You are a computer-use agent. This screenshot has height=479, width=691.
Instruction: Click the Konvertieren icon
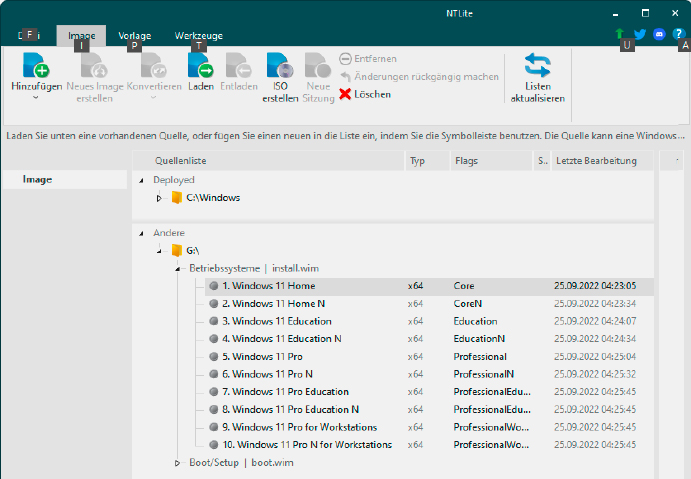pos(154,65)
